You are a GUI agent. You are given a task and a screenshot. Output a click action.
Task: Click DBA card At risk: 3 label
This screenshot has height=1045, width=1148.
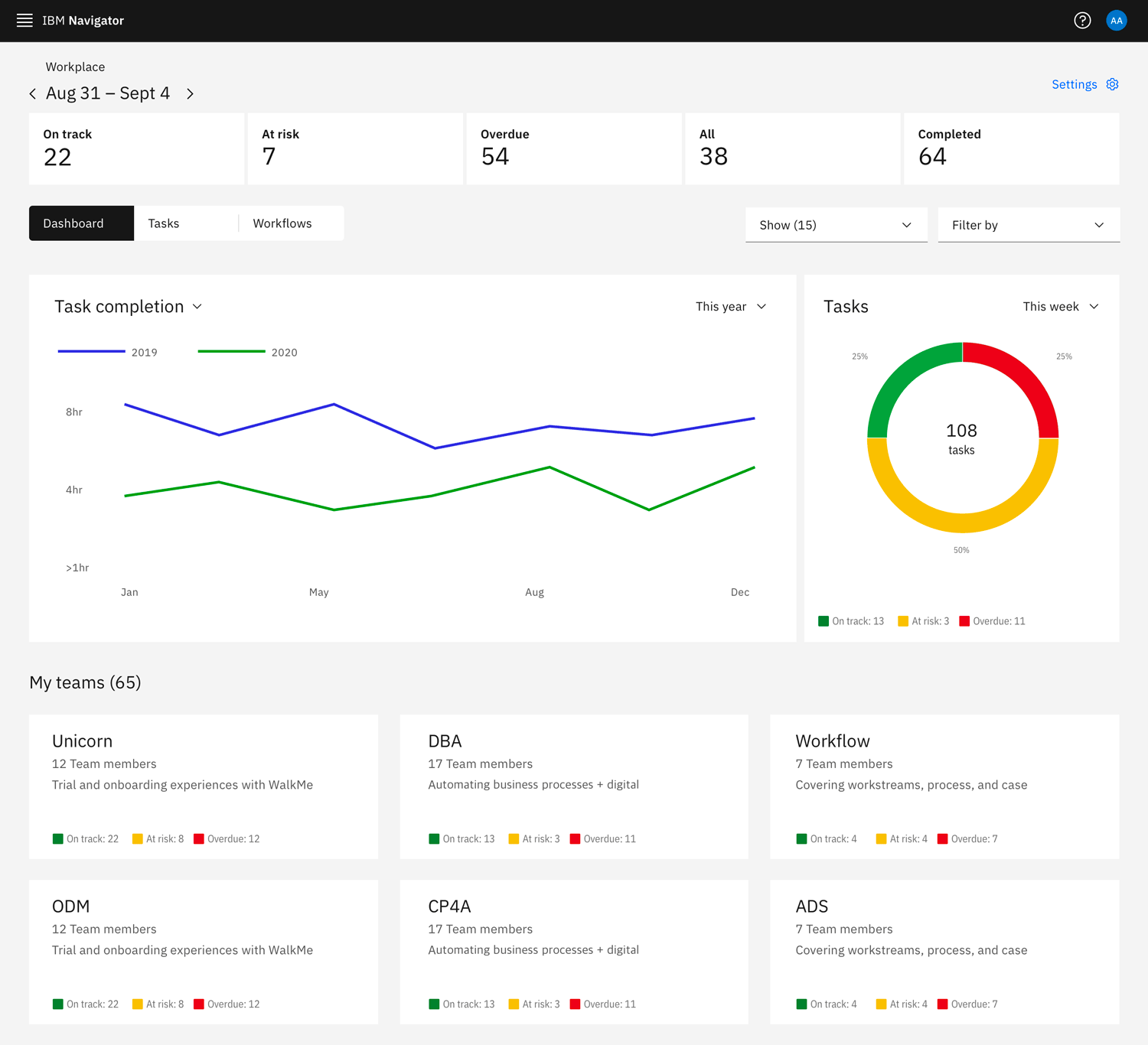tap(541, 839)
